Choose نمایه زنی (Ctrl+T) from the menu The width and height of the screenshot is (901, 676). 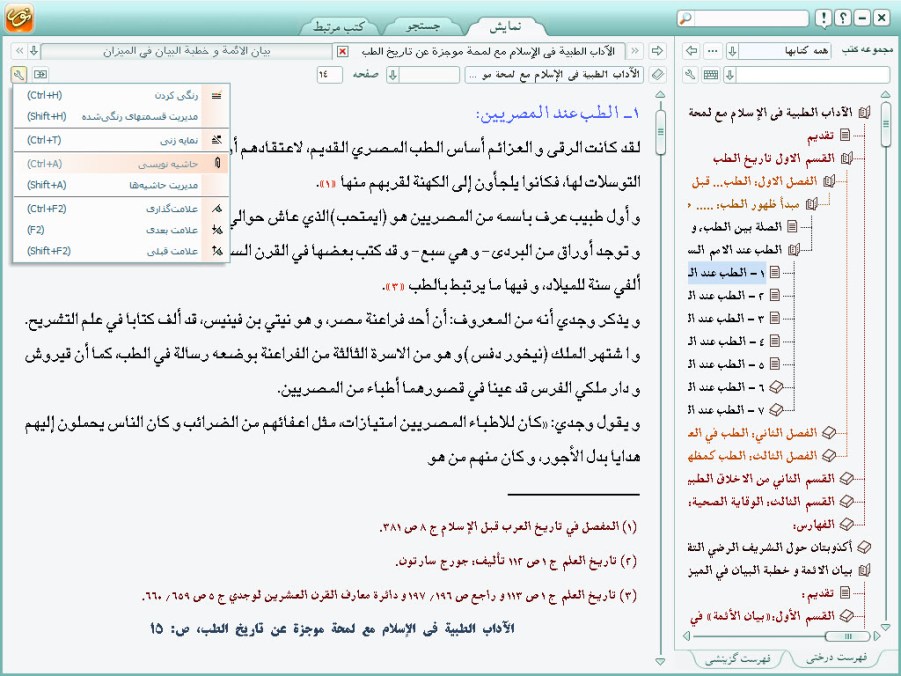(121, 140)
